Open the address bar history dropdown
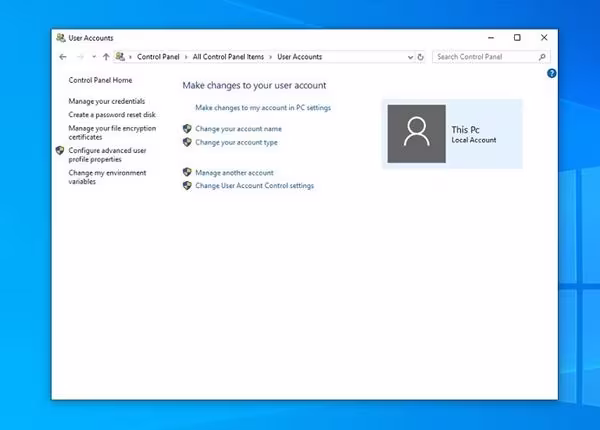The image size is (600, 430). point(410,57)
